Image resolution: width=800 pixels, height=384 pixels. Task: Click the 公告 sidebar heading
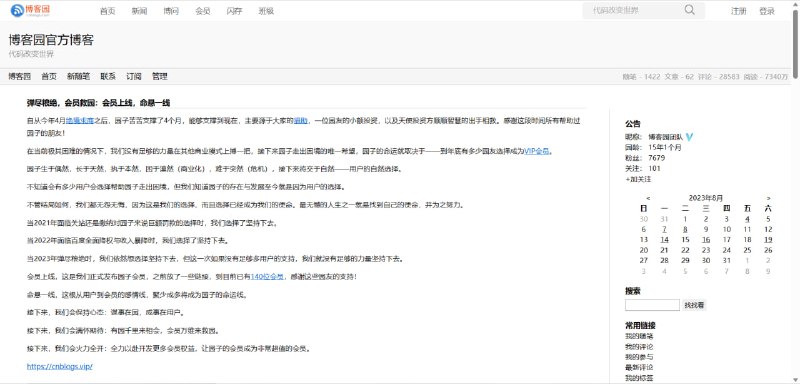click(633, 123)
